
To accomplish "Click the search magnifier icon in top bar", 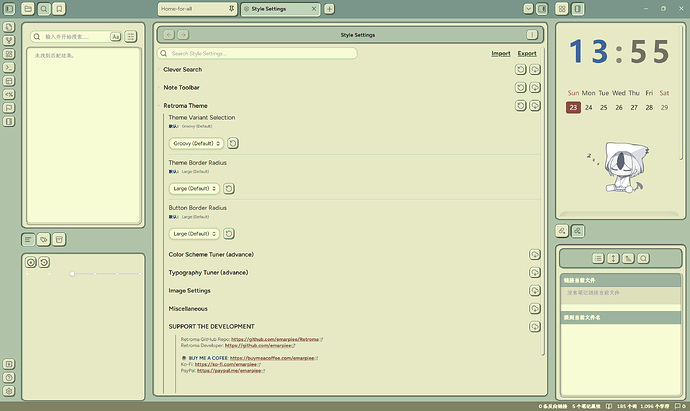I will click(x=44, y=9).
